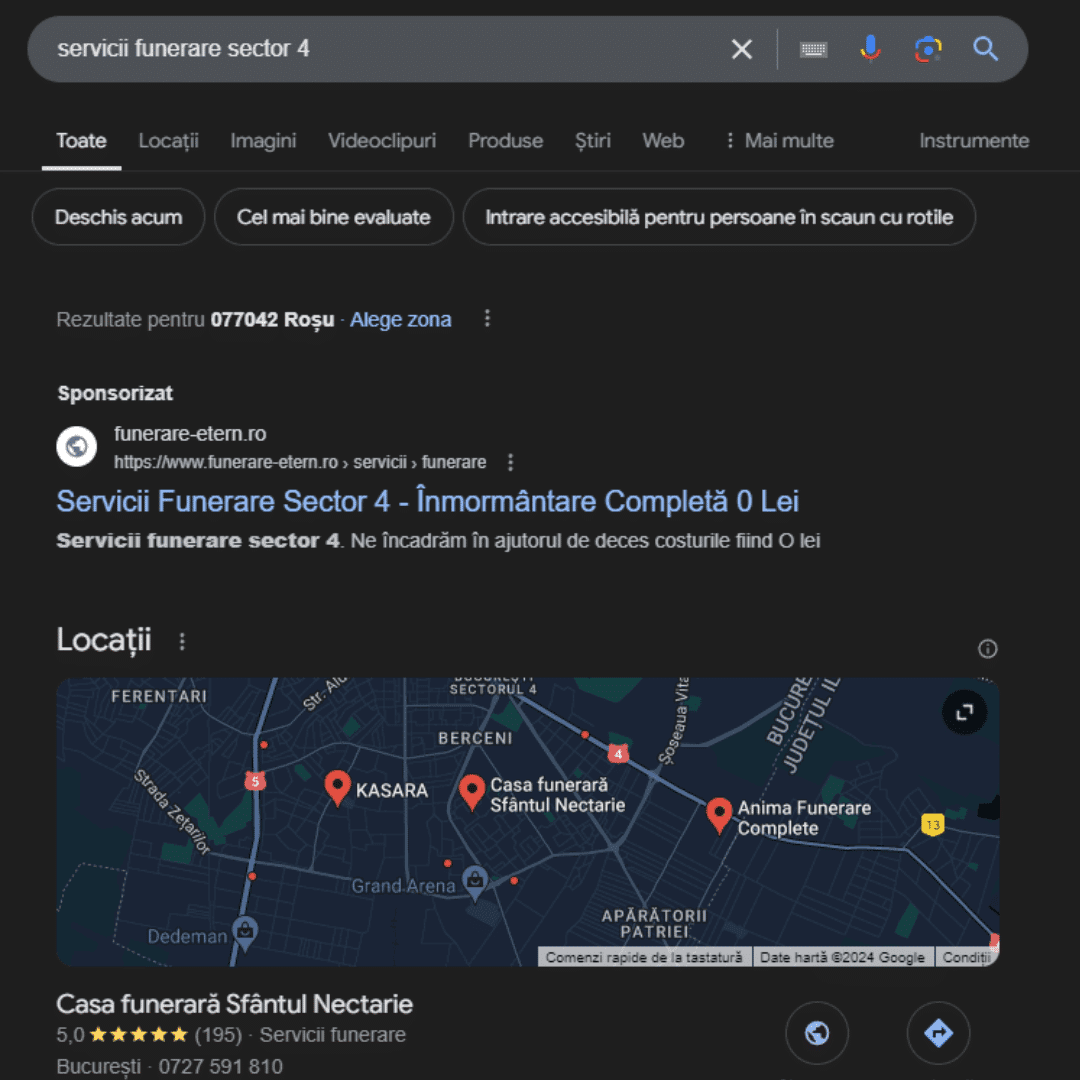Open the sponsored result's three-dot menu
The width and height of the screenshot is (1080, 1080).
[511, 462]
